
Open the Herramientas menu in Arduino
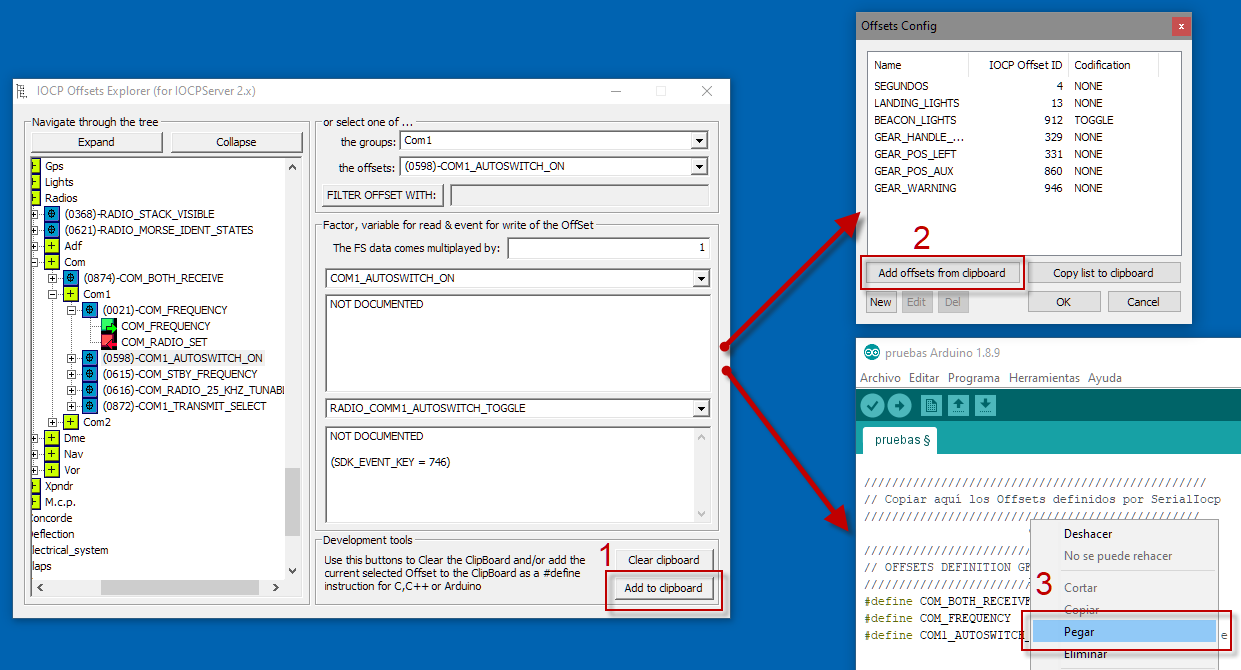tap(1044, 378)
